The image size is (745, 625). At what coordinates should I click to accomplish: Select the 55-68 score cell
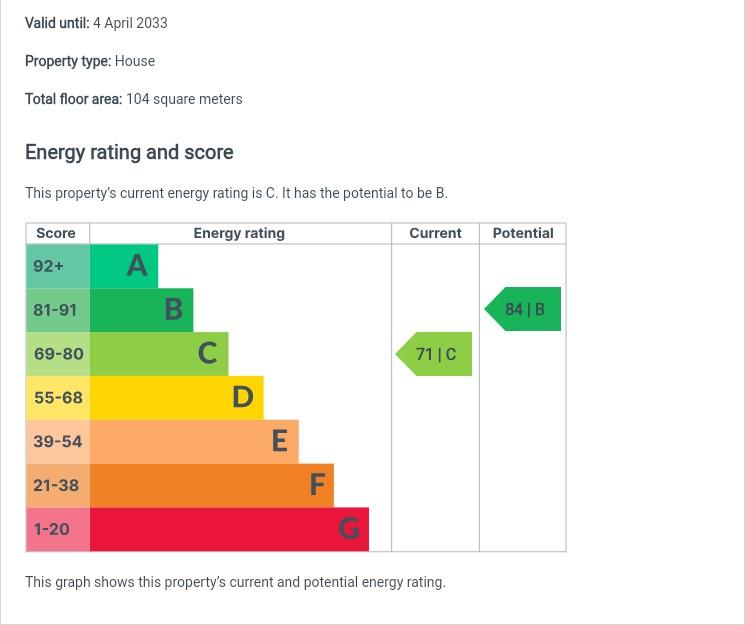57,398
